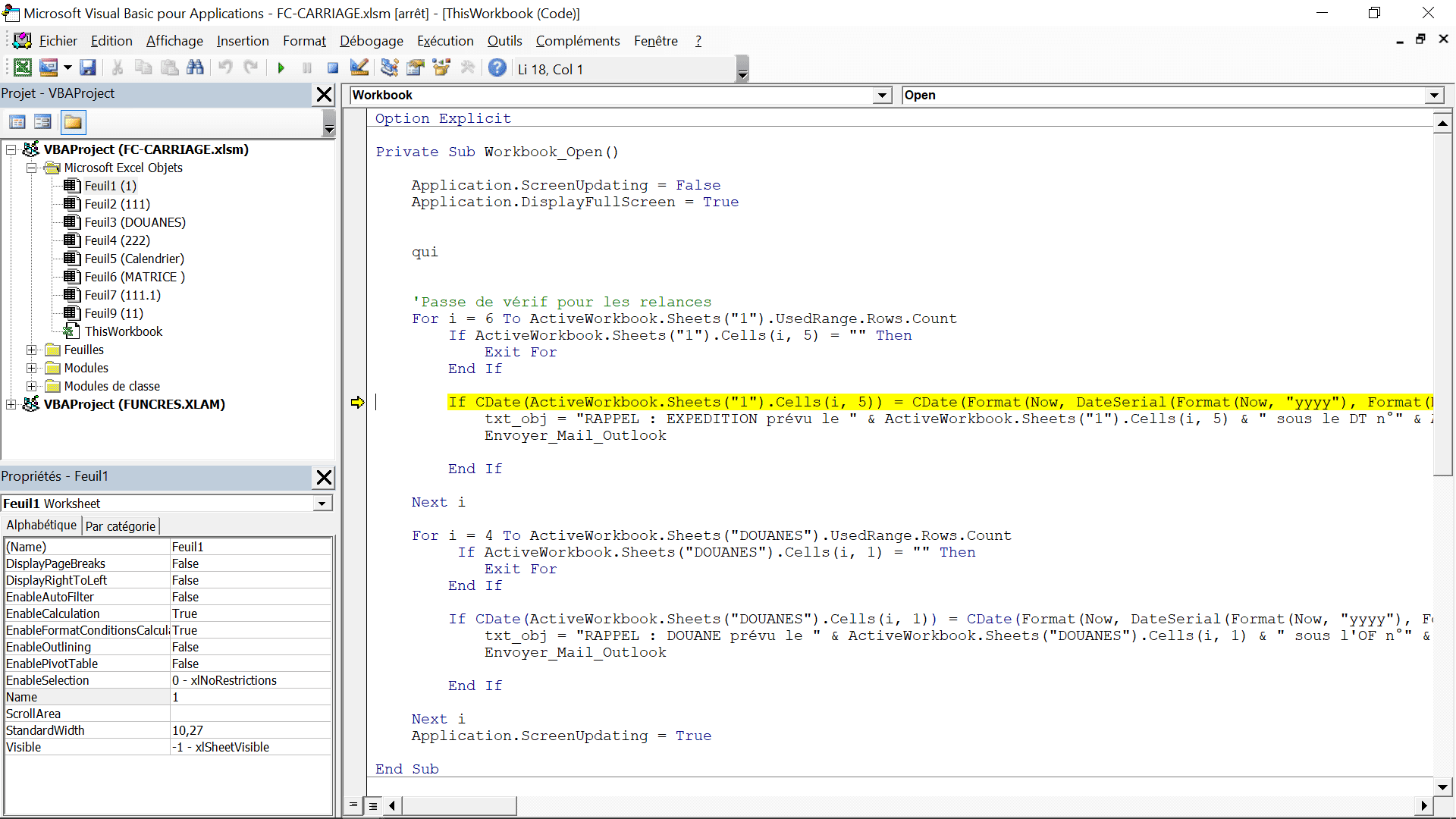This screenshot has height=819, width=1456.
Task: Open the Débogage menu
Action: tap(371, 41)
